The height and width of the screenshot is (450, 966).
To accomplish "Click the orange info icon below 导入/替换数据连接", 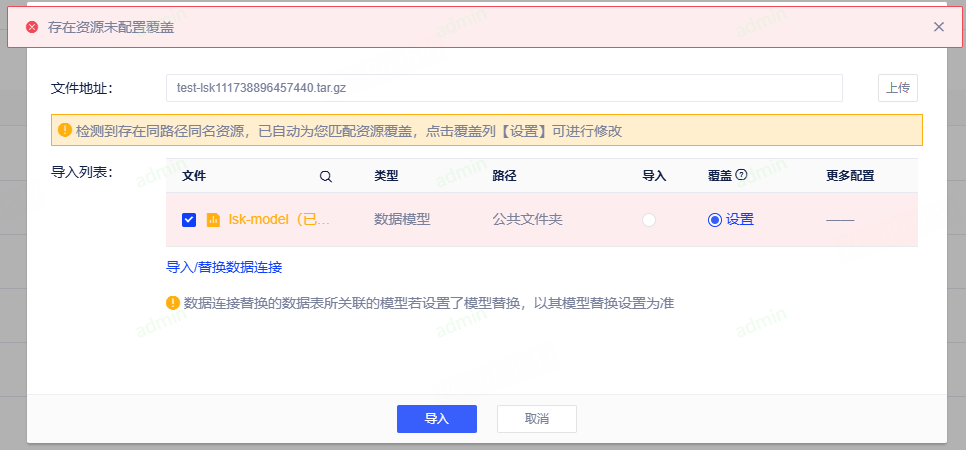I will (173, 302).
